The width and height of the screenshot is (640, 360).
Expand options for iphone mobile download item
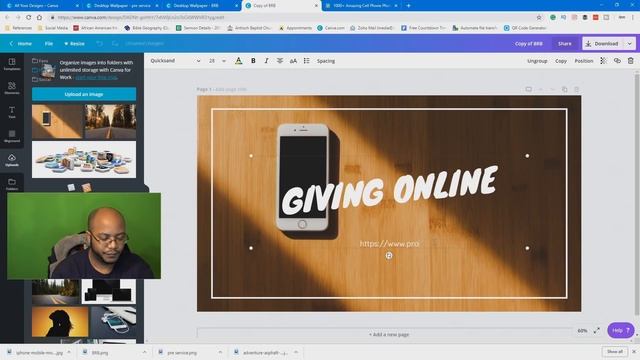(x=69, y=352)
